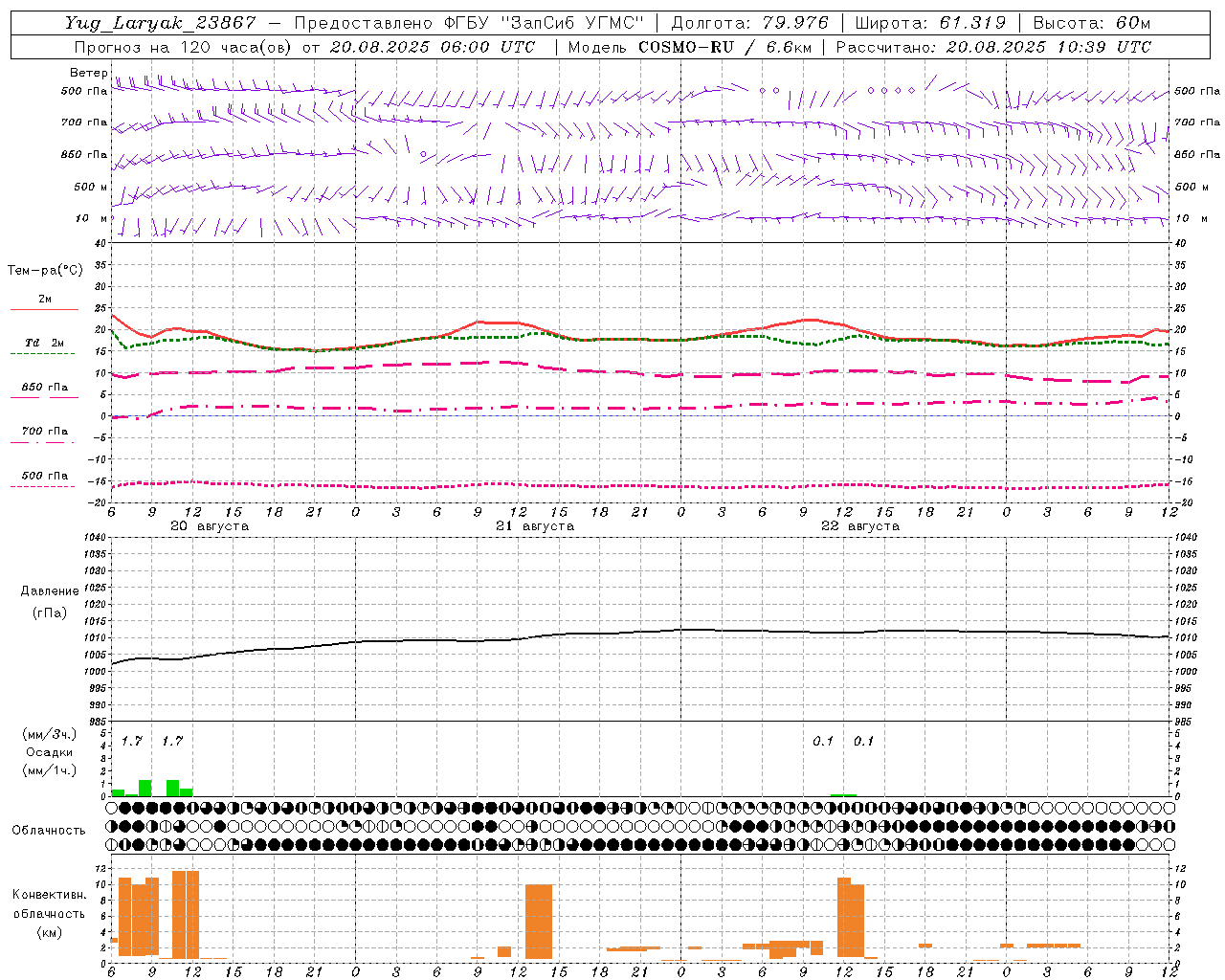
Task: Click the left 10 м wind level label
Action: click(x=92, y=218)
